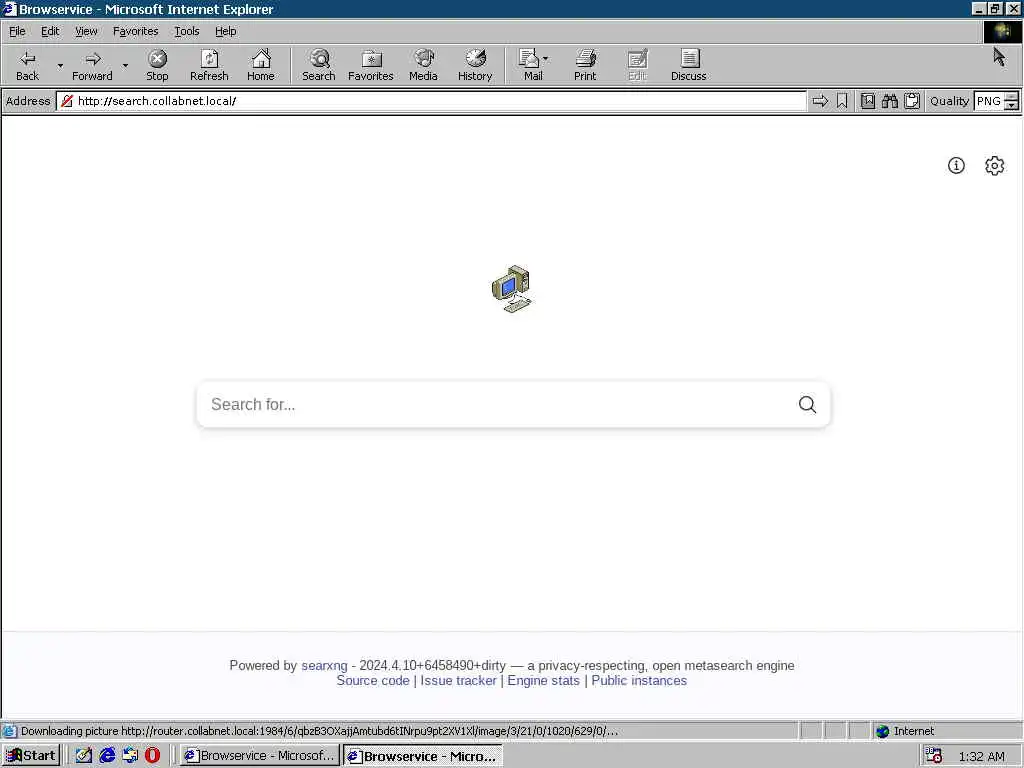Open the Favorites toolbar panel
The height and width of the screenshot is (768, 1024).
pos(371,65)
